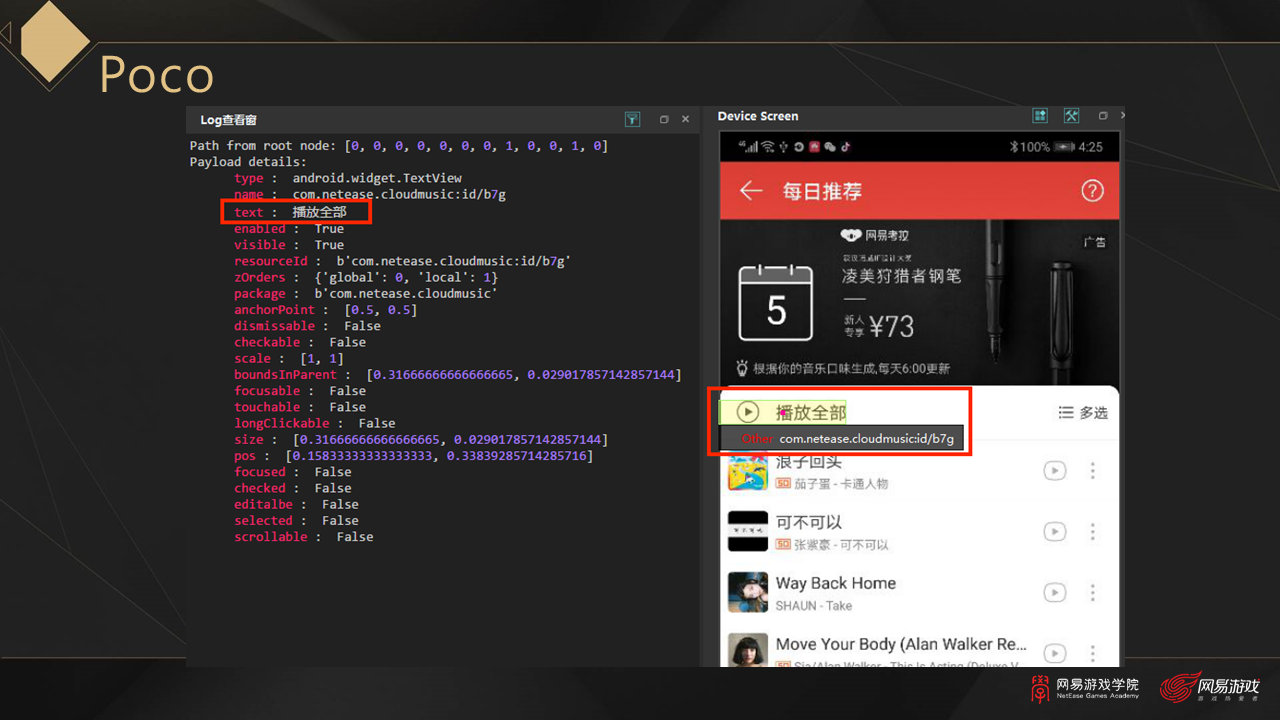Click the filter icon in Log查看窗 header

[x=632, y=119]
